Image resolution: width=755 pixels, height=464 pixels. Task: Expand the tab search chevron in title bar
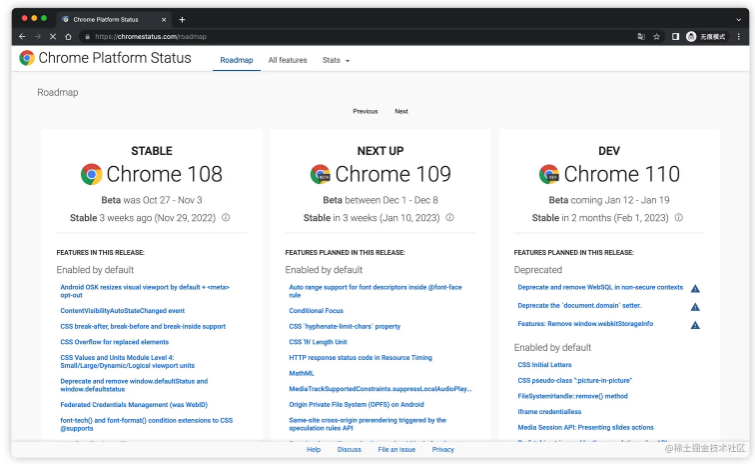(x=739, y=20)
